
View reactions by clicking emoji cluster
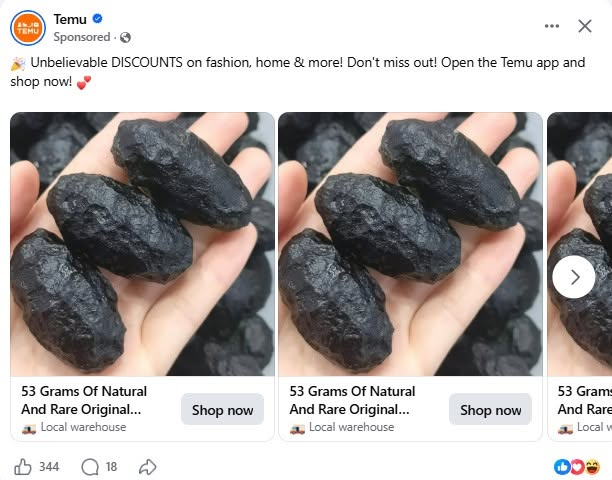[577, 467]
